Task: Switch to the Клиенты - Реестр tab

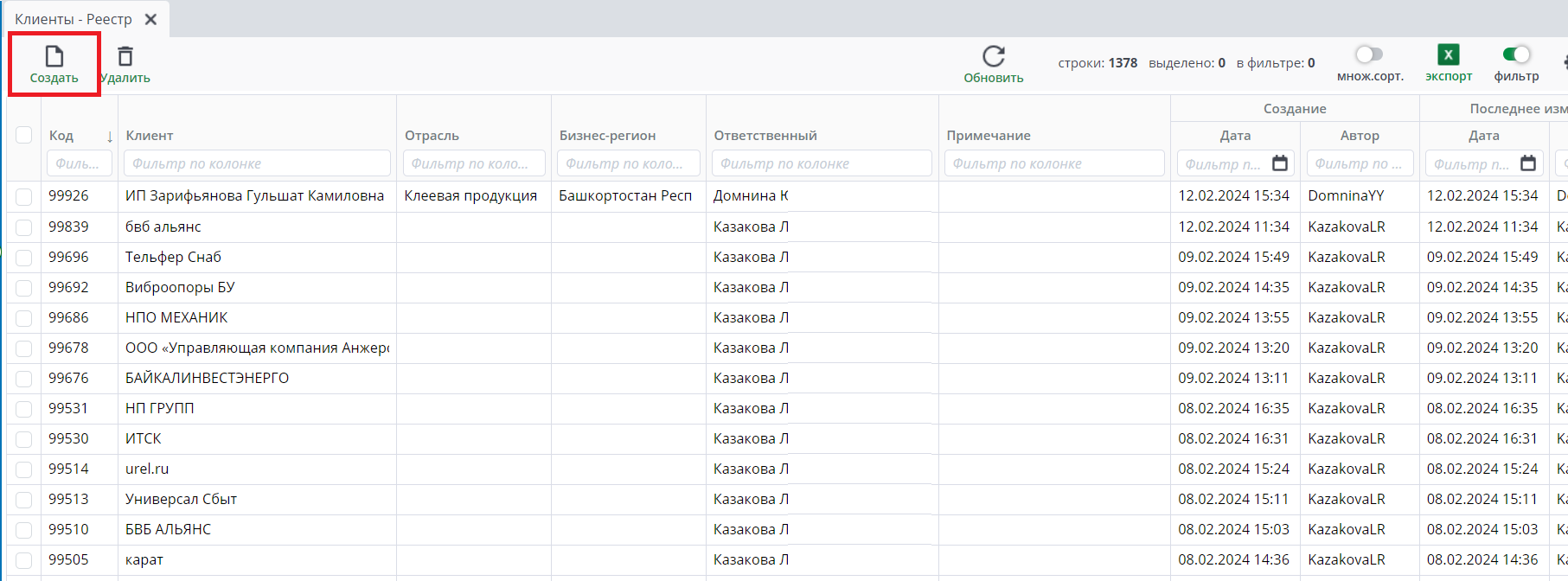Action: [x=74, y=19]
